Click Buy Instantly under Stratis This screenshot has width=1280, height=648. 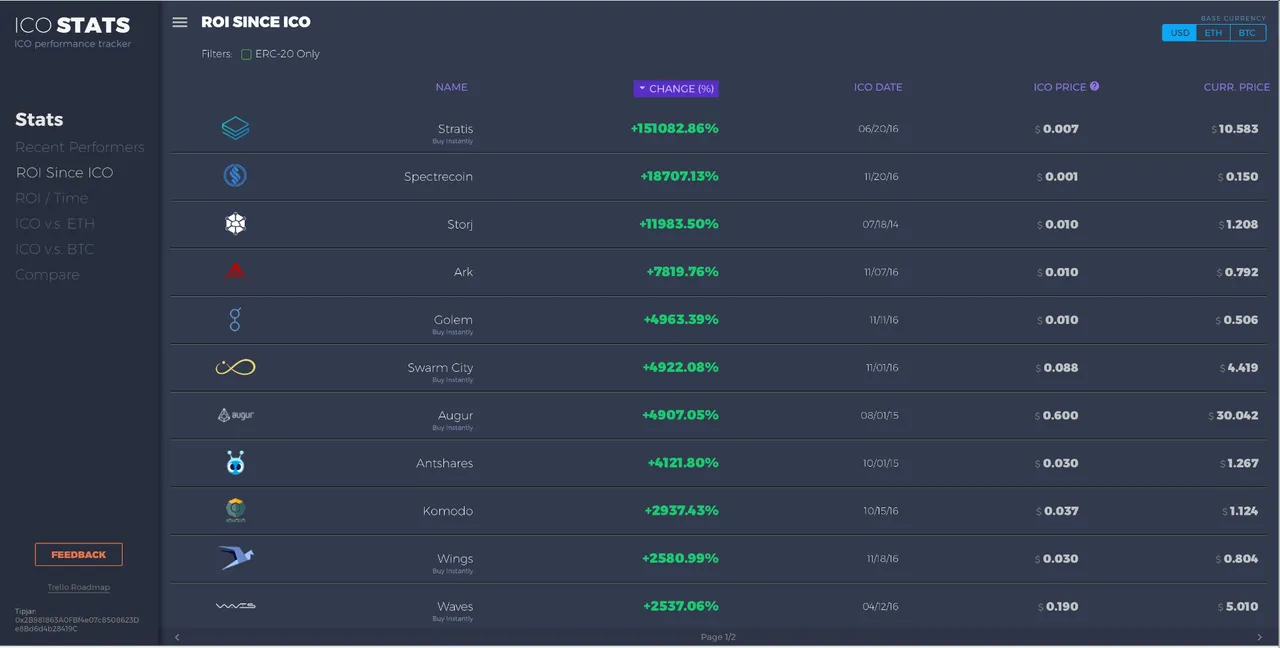452,141
